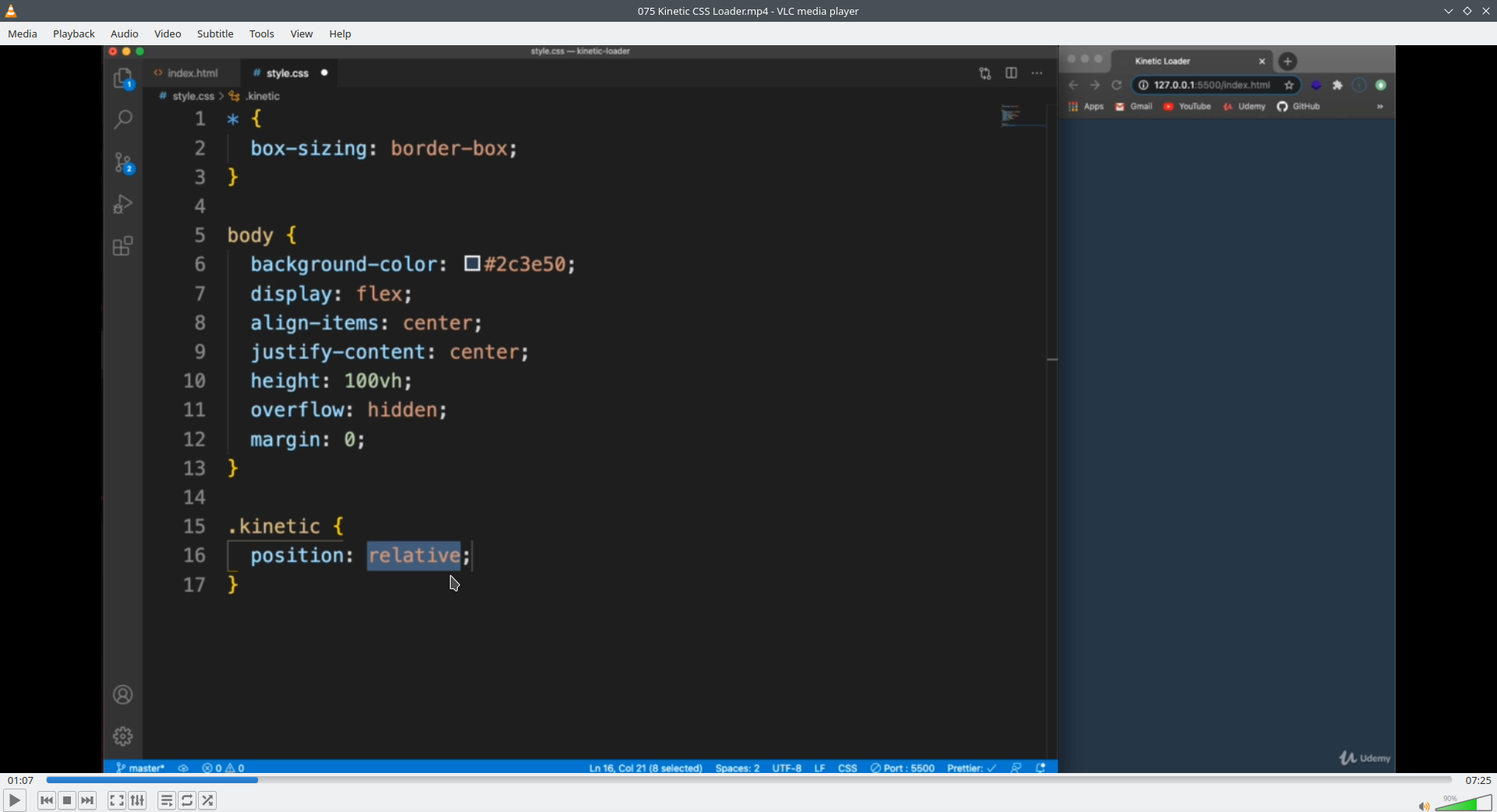This screenshot has height=812, width=1497.
Task: Open the CSS language mode picker
Action: [x=848, y=768]
